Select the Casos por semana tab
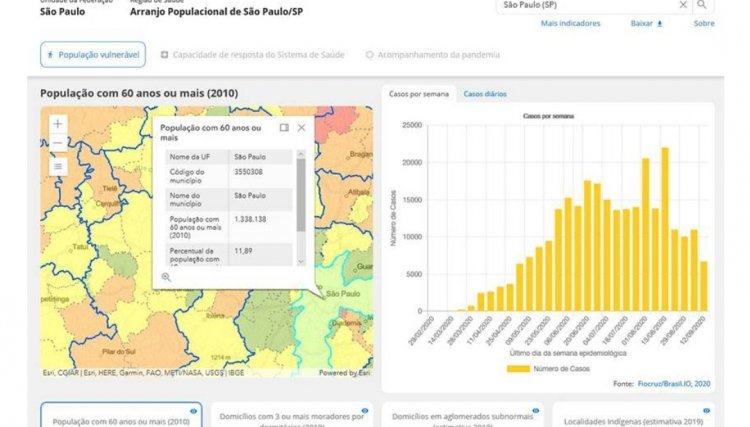Screen dimensions: 750x427 click(419, 94)
